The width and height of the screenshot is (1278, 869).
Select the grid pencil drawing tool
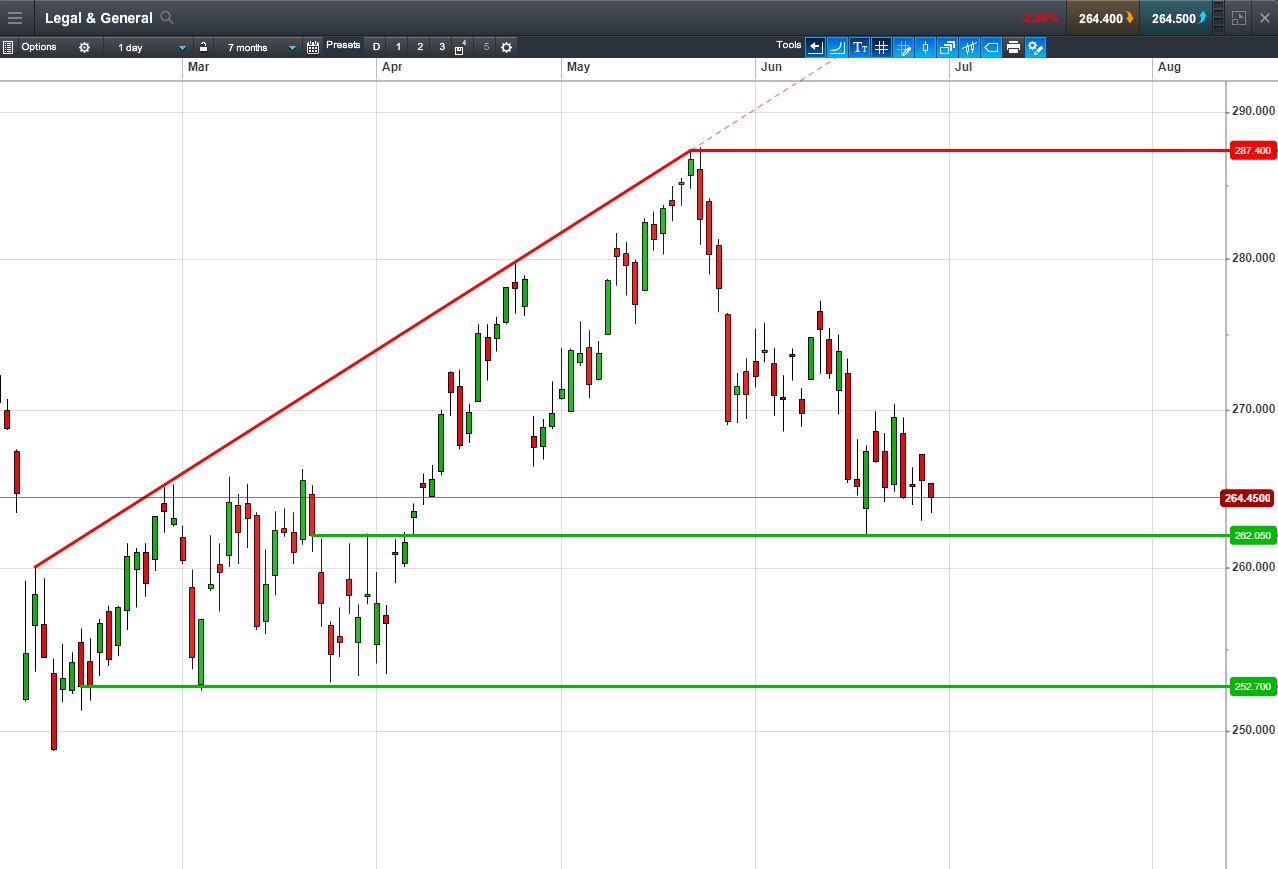[x=903, y=47]
